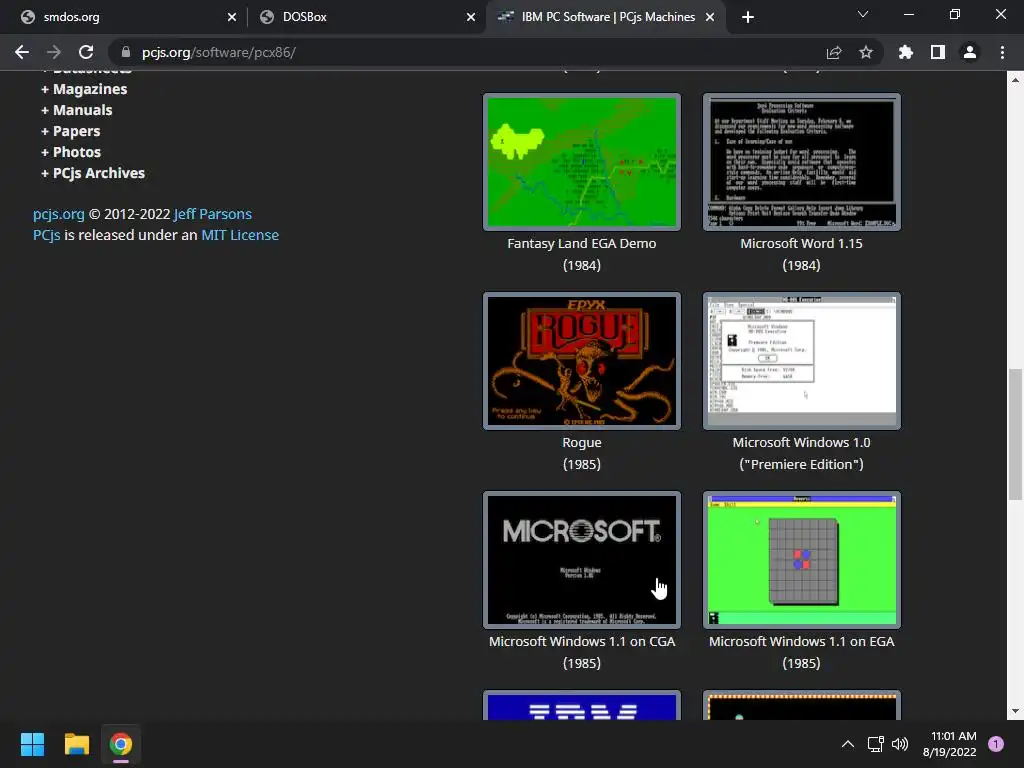Close the DOSBox tab
This screenshot has width=1024, height=768.
tap(471, 17)
